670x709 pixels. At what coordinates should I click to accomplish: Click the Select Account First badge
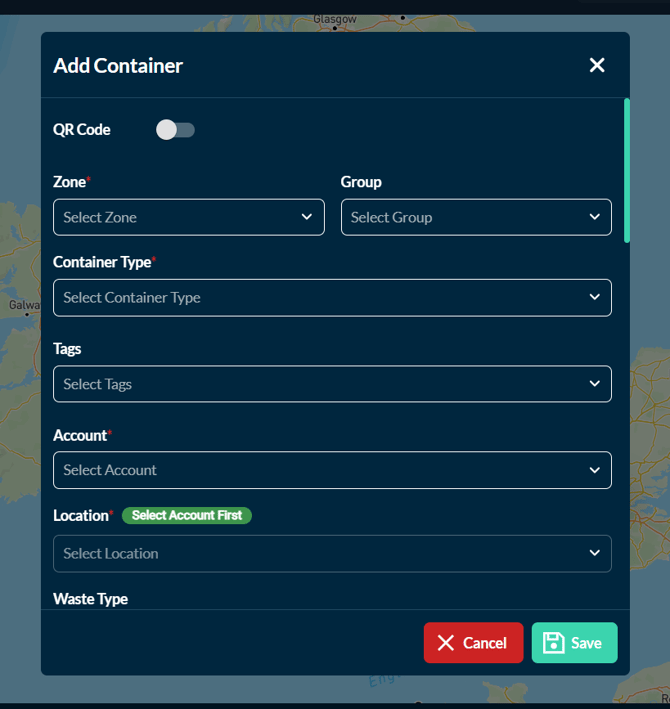click(187, 515)
